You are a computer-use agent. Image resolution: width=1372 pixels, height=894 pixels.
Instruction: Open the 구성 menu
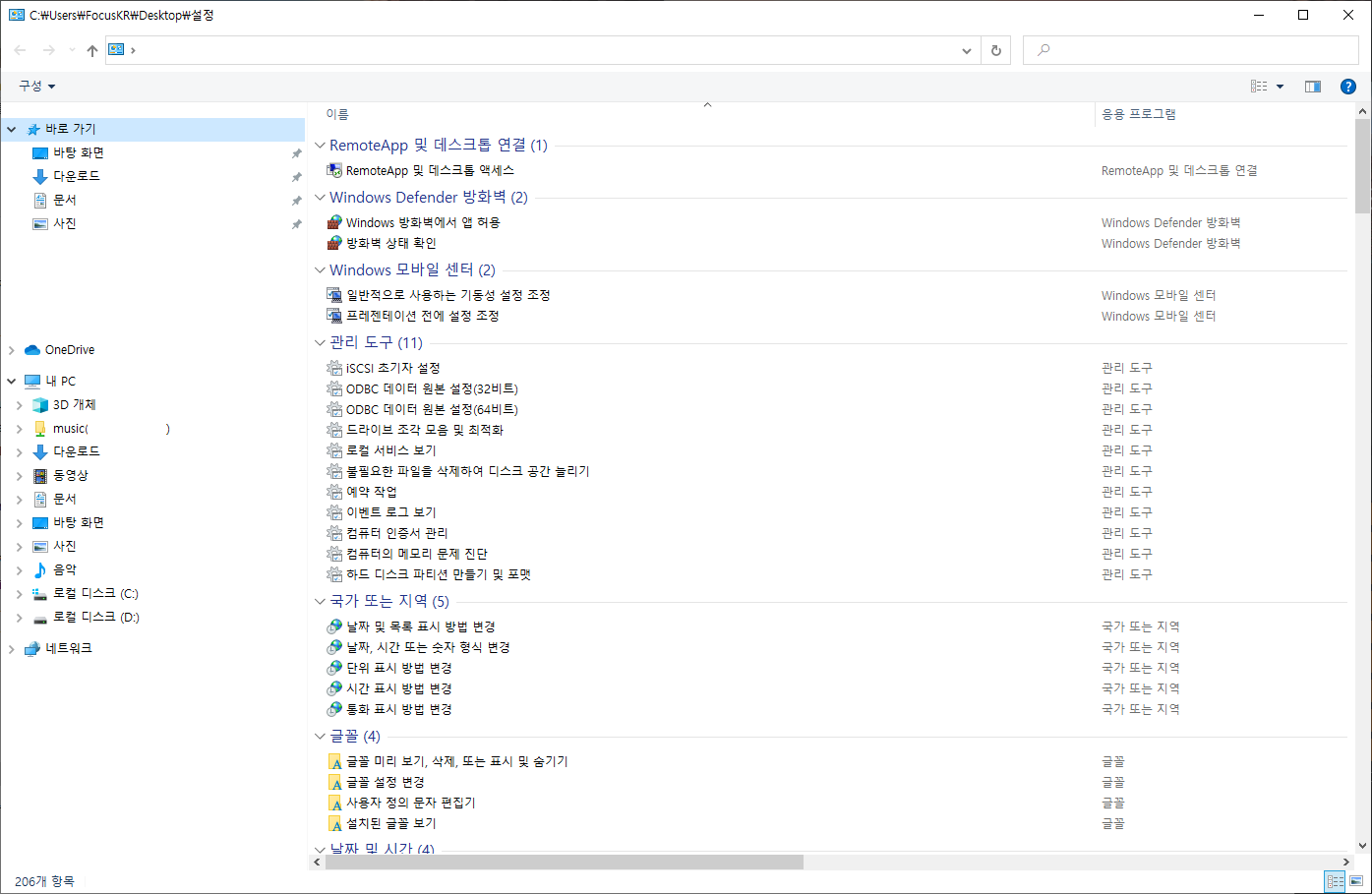[x=37, y=87]
